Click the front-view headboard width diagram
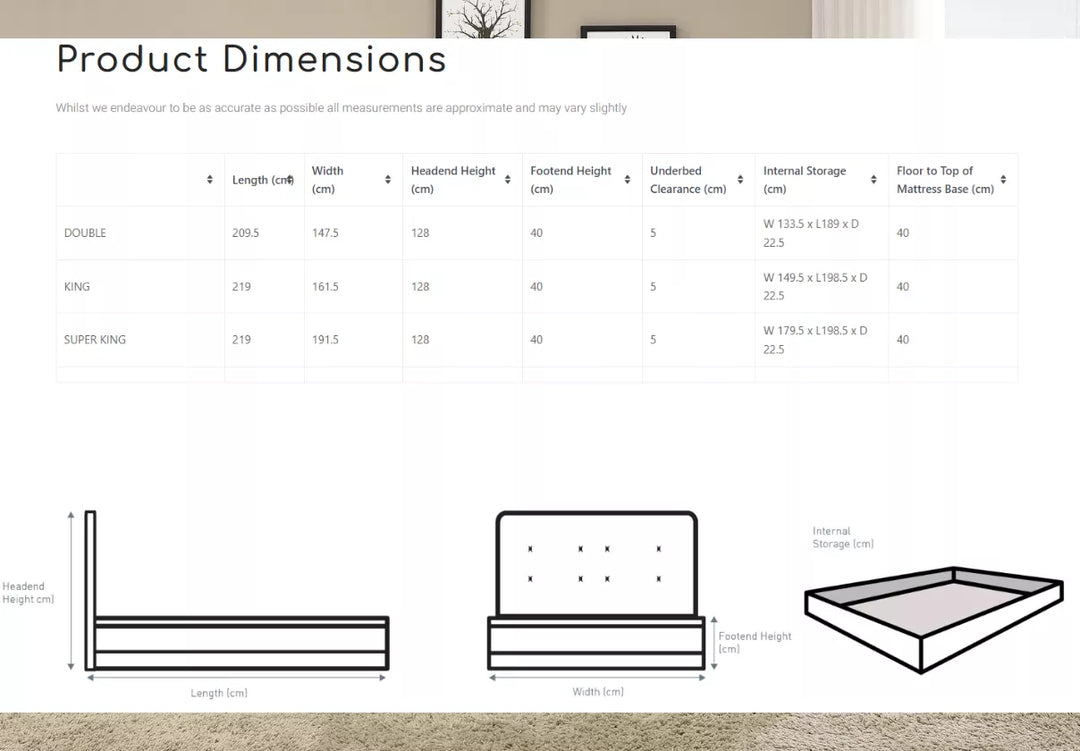Image resolution: width=1080 pixels, height=751 pixels. click(x=597, y=595)
